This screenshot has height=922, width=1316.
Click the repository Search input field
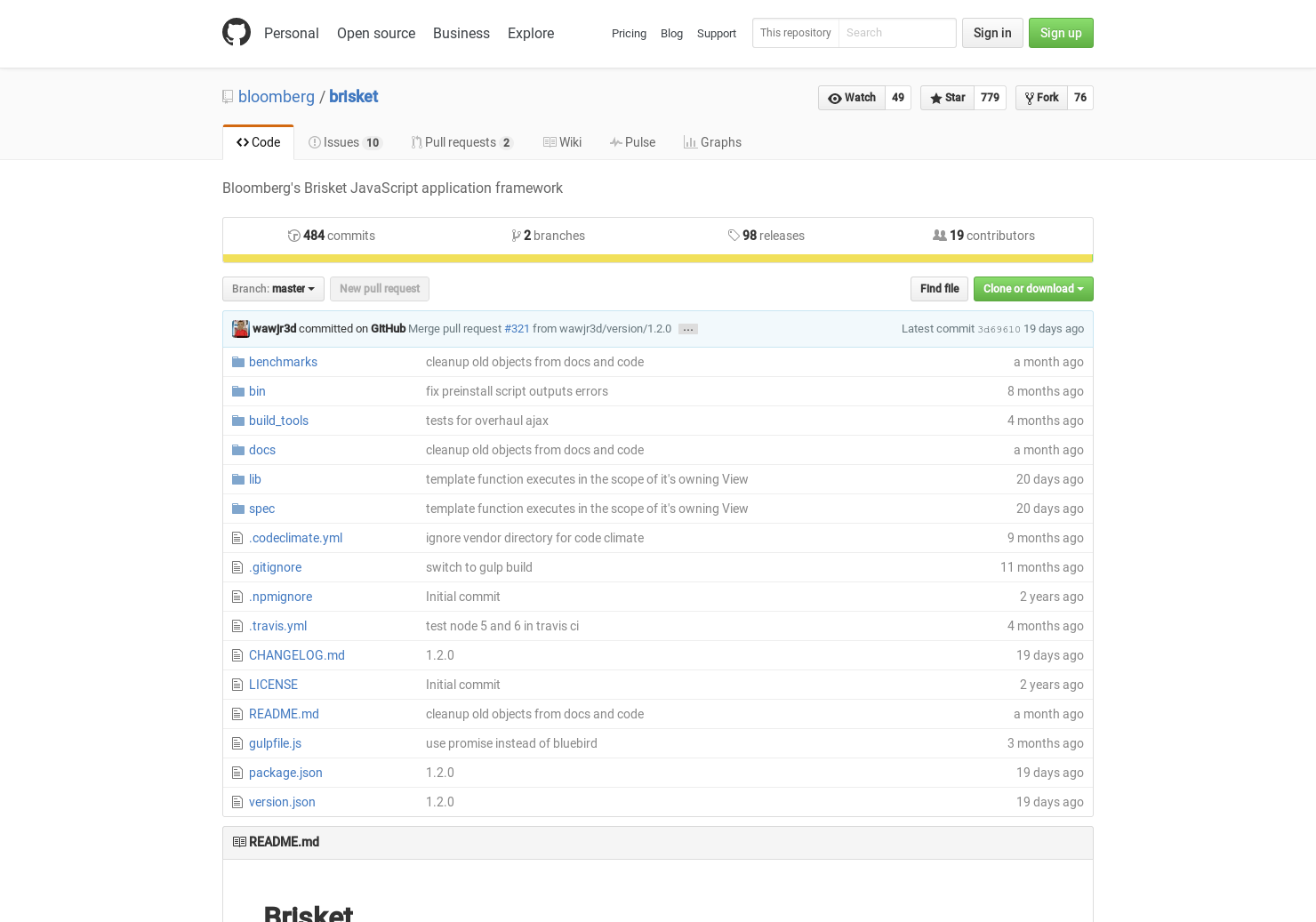(897, 33)
